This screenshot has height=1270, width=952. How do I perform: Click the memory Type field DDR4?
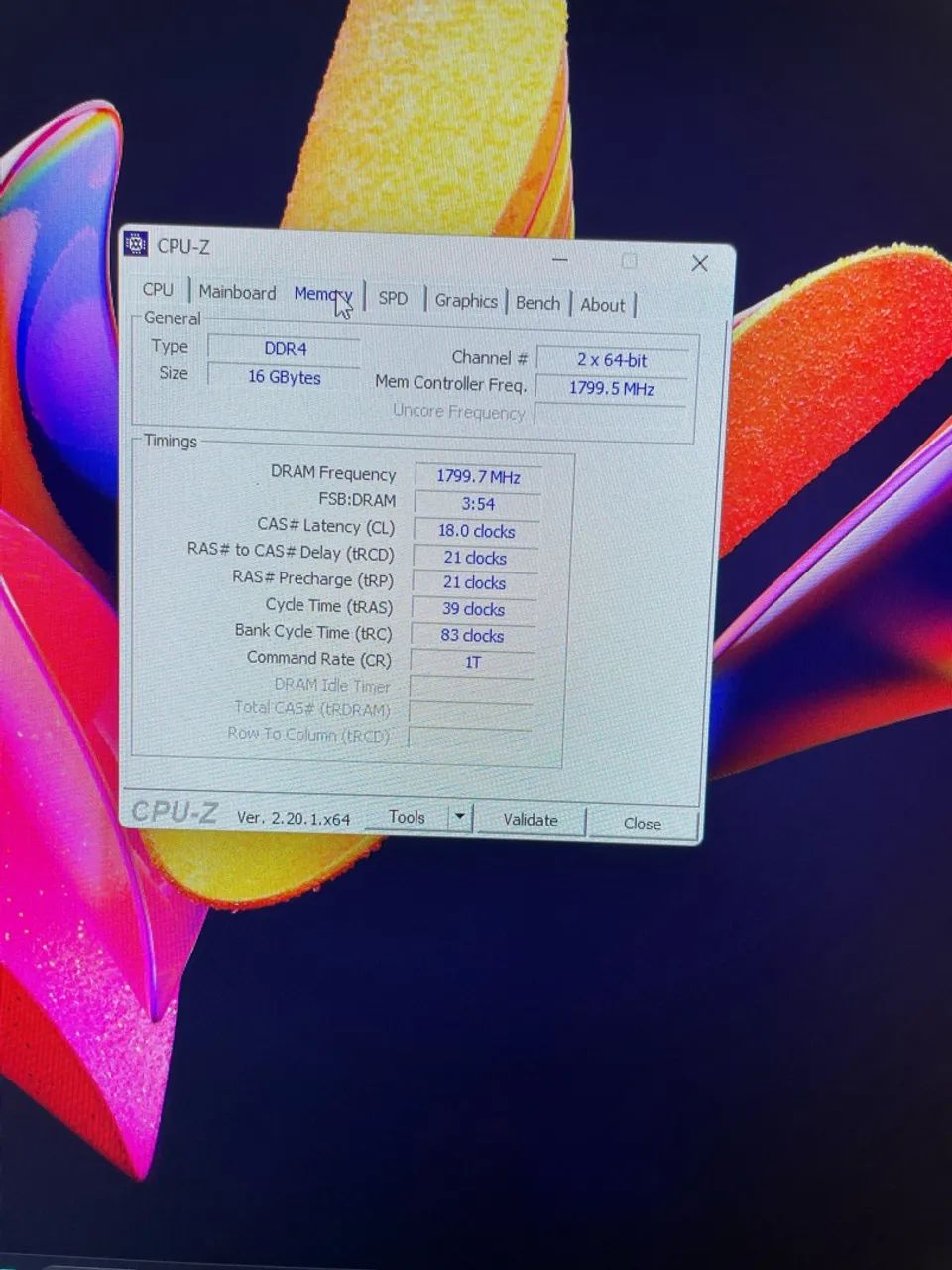pos(285,349)
